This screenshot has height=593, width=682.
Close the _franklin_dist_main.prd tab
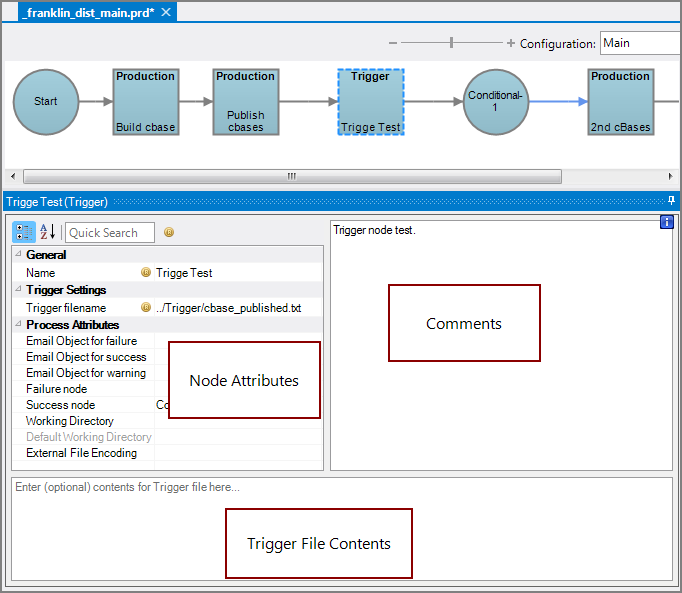click(x=166, y=12)
